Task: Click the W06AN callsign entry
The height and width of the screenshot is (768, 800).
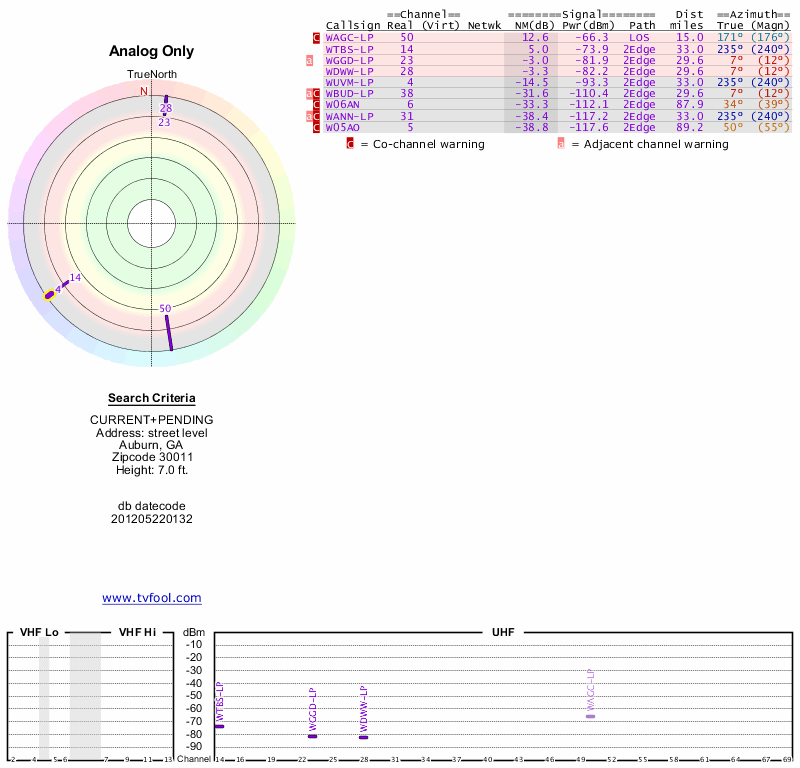Action: [343, 104]
